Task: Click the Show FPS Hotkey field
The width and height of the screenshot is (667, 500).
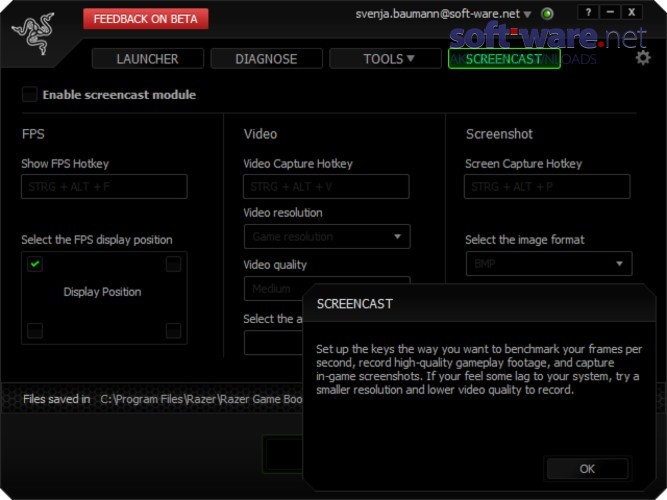Action: point(104,186)
